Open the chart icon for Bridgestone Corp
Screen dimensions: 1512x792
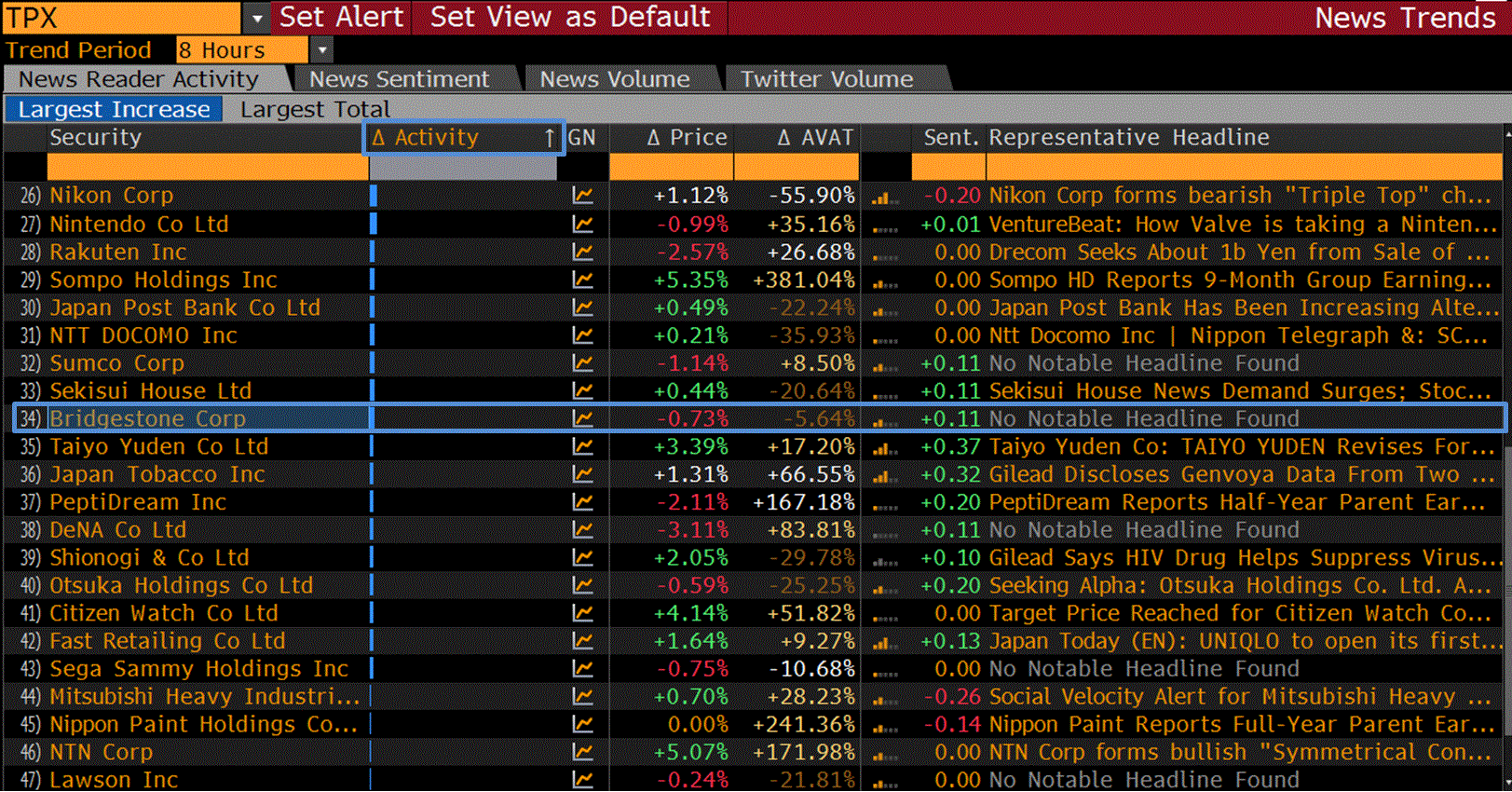tap(582, 419)
